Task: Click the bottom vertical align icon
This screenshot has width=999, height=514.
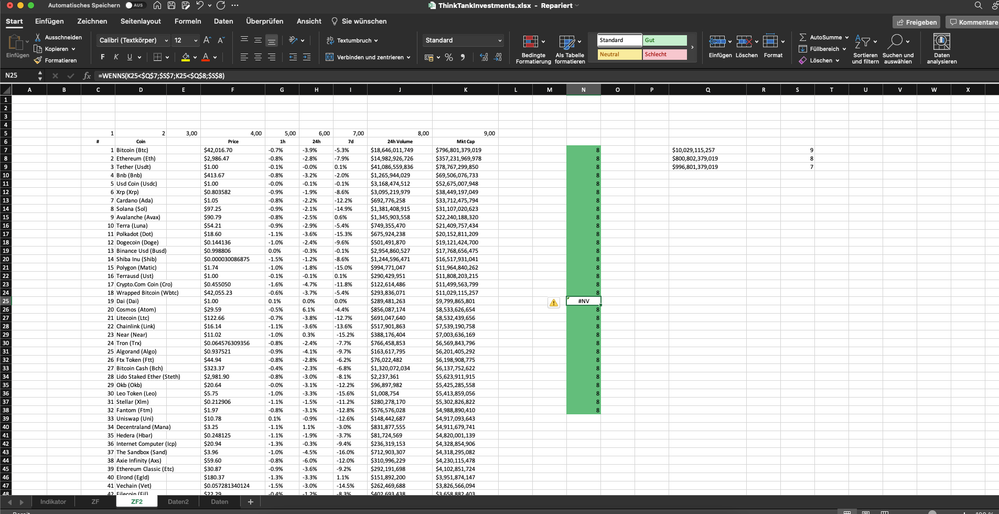Action: (272, 40)
